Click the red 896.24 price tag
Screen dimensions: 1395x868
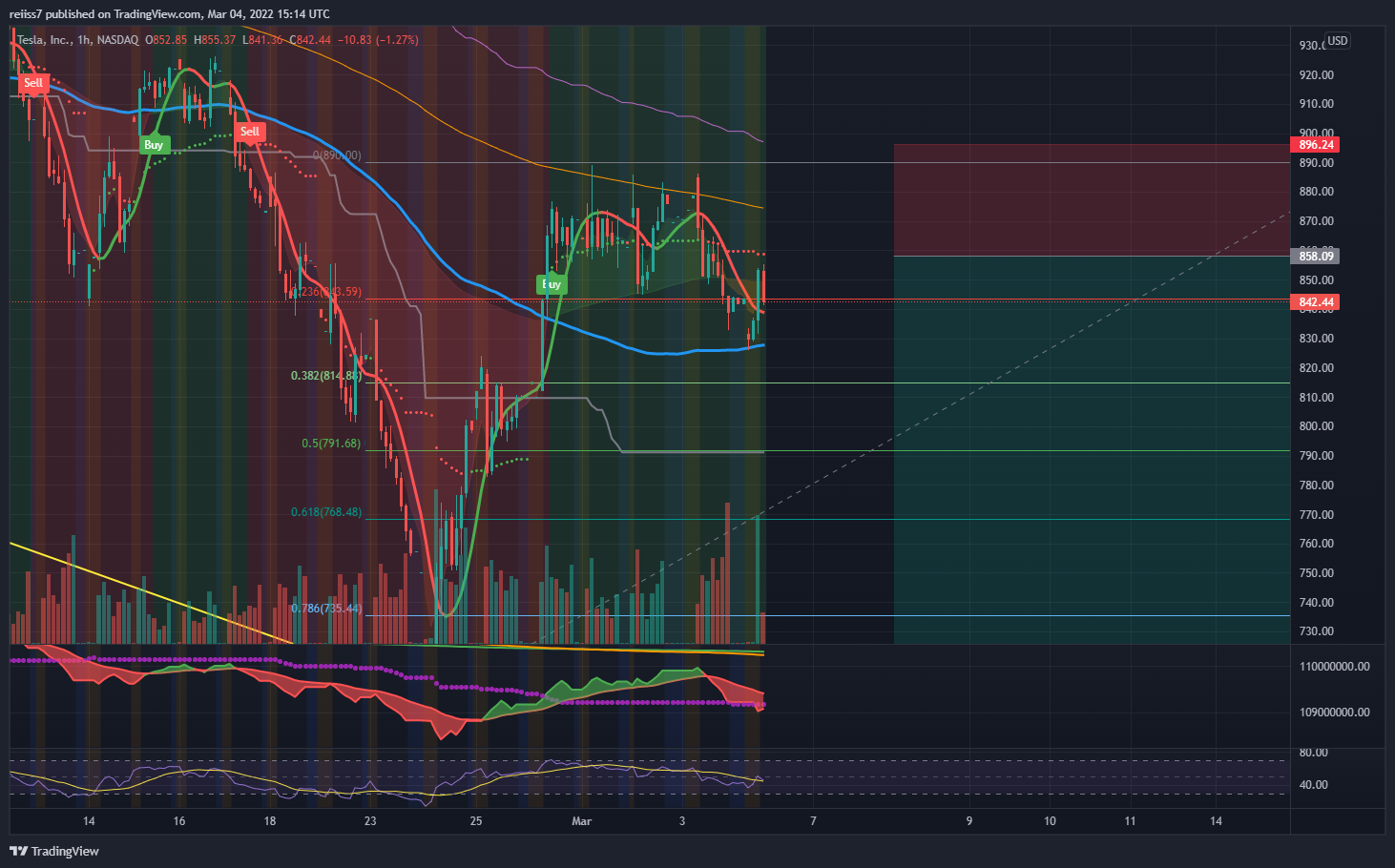pos(1316,145)
